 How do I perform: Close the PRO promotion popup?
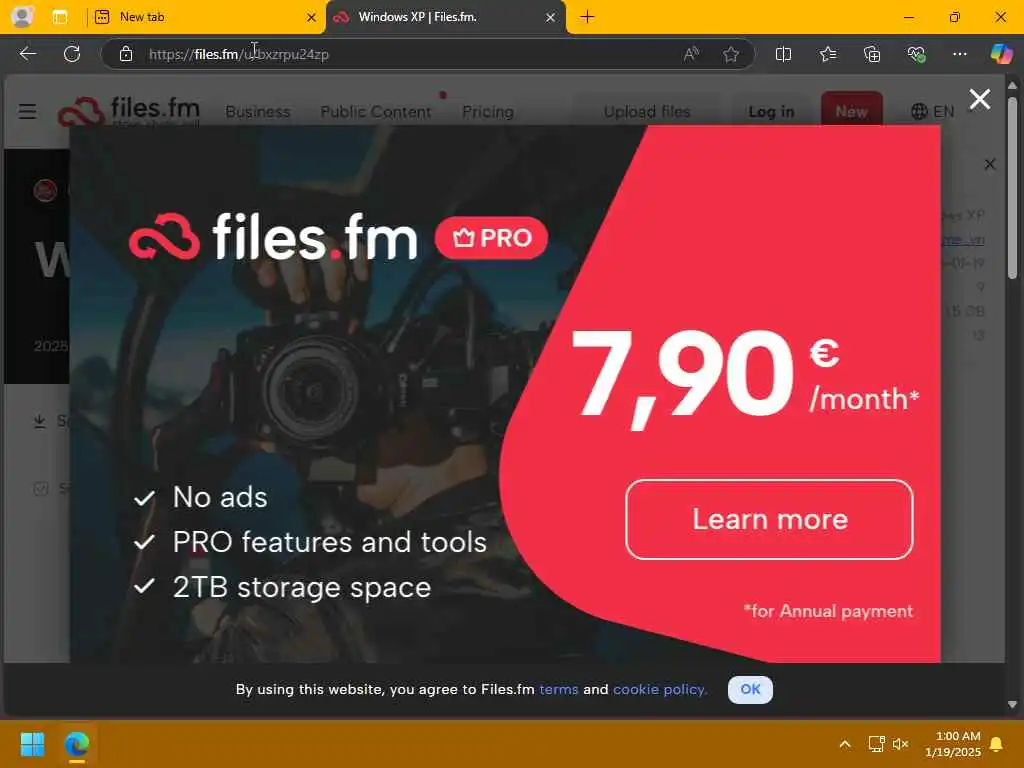click(x=980, y=99)
